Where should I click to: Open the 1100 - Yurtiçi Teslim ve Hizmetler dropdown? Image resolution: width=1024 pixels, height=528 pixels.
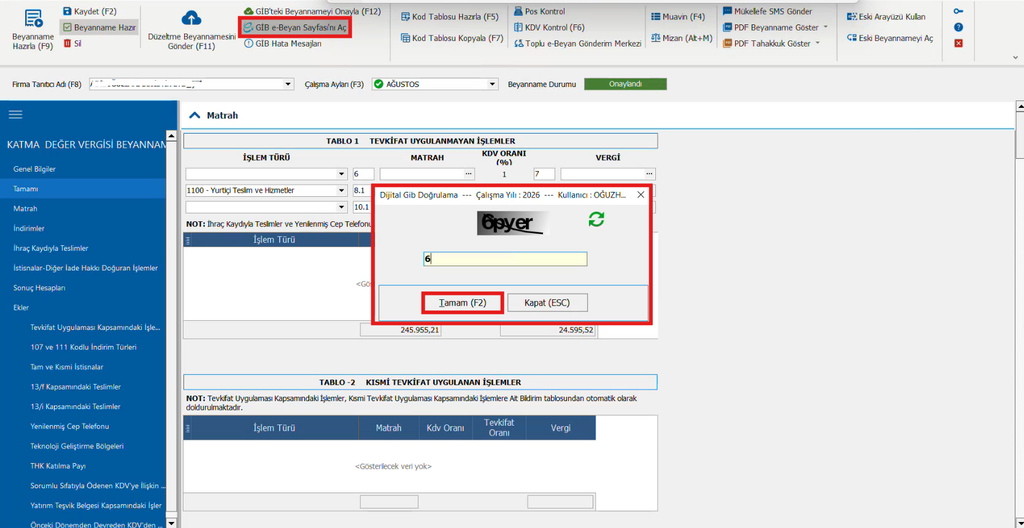[342, 190]
